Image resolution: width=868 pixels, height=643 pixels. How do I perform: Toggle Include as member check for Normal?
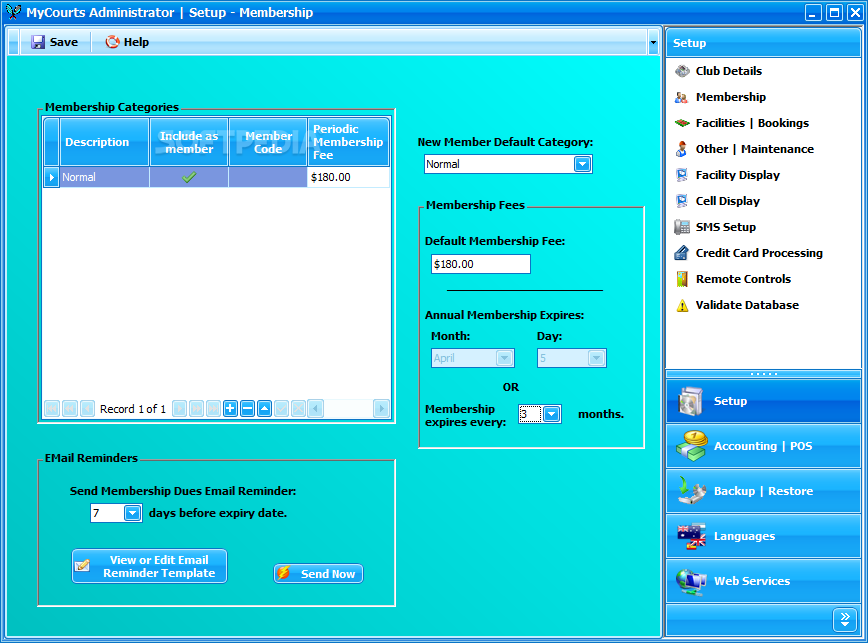[189, 177]
